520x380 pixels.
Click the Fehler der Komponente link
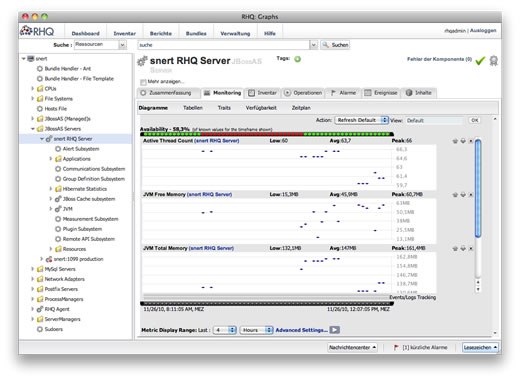coord(439,59)
